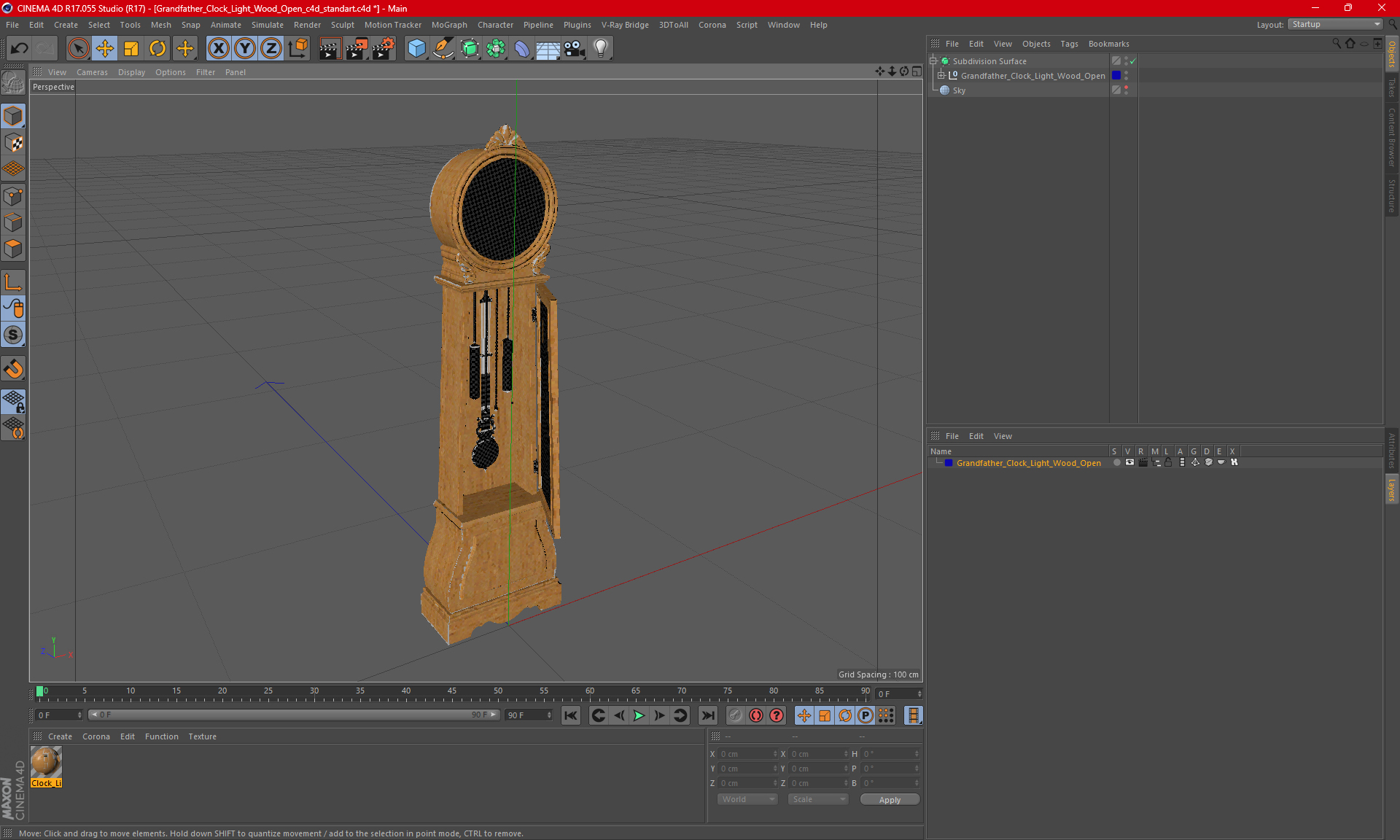Toggle viewport maximize icon
The image size is (1400, 840).
(917, 71)
